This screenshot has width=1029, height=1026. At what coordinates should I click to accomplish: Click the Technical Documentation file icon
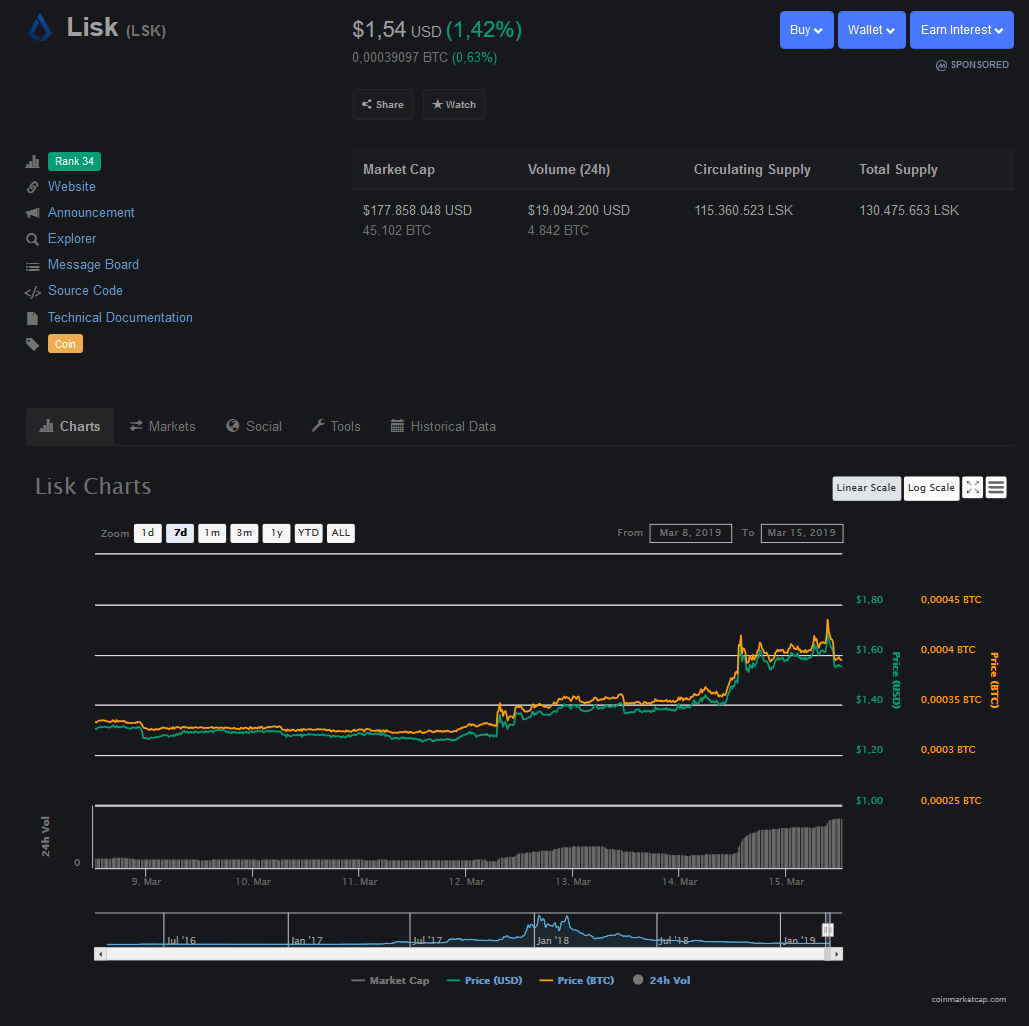(x=32, y=318)
